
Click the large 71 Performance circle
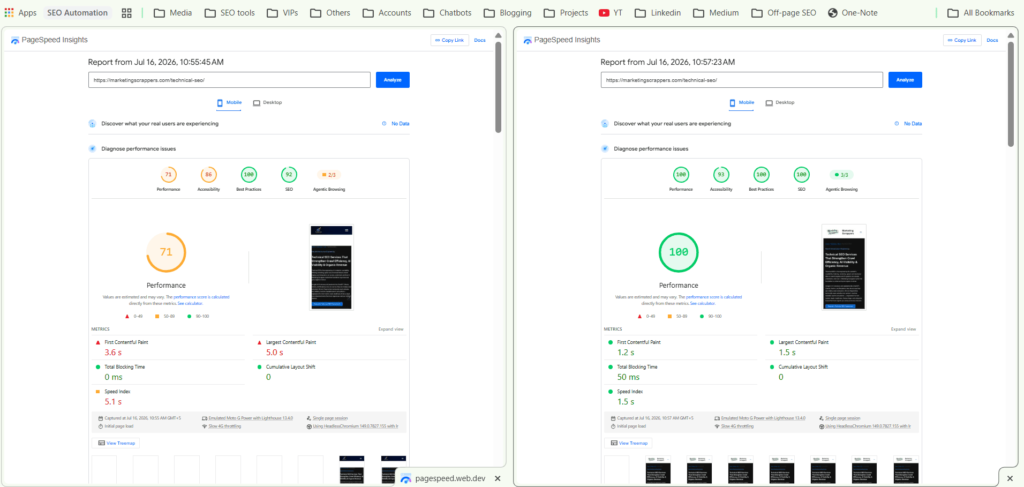166,253
